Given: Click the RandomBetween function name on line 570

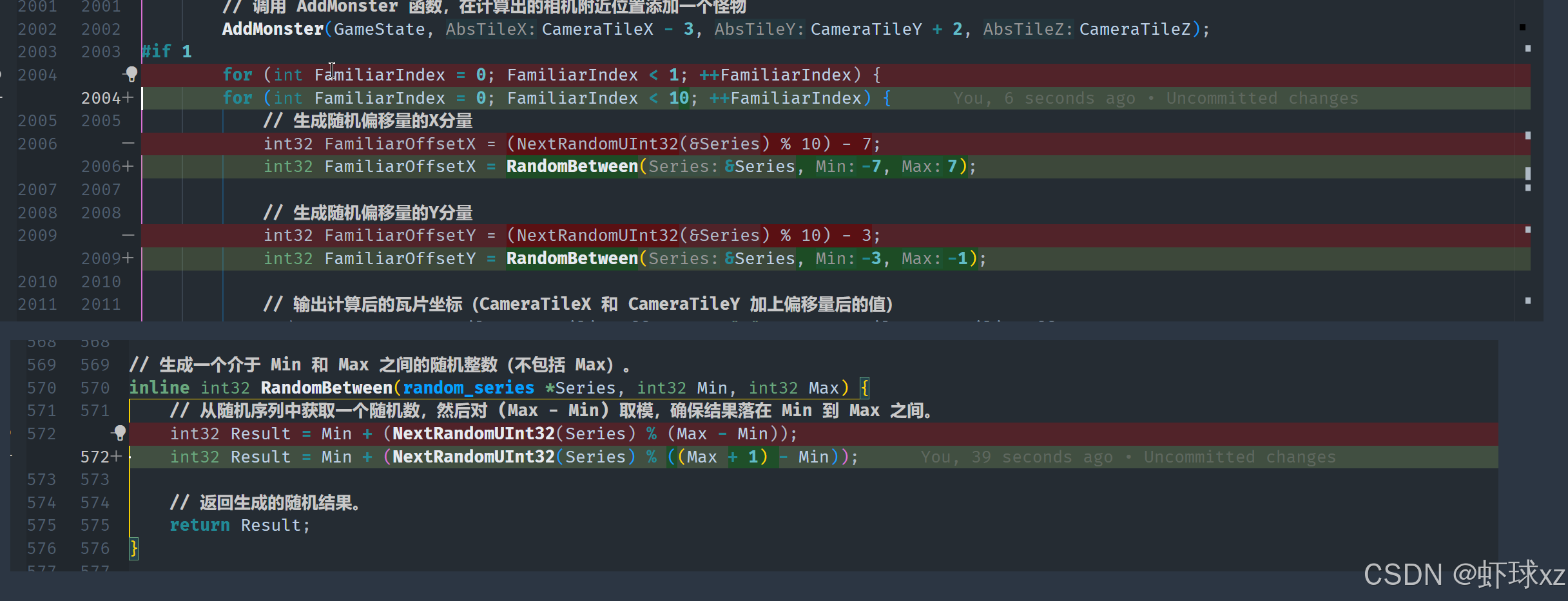Looking at the screenshot, I should [327, 388].
